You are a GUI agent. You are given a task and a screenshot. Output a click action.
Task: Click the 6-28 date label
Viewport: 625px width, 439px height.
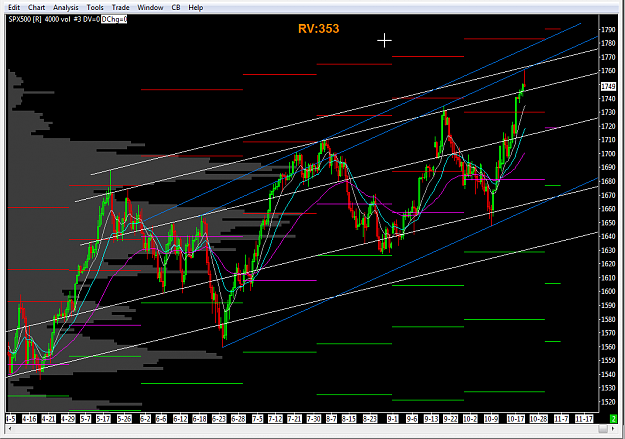(238, 419)
